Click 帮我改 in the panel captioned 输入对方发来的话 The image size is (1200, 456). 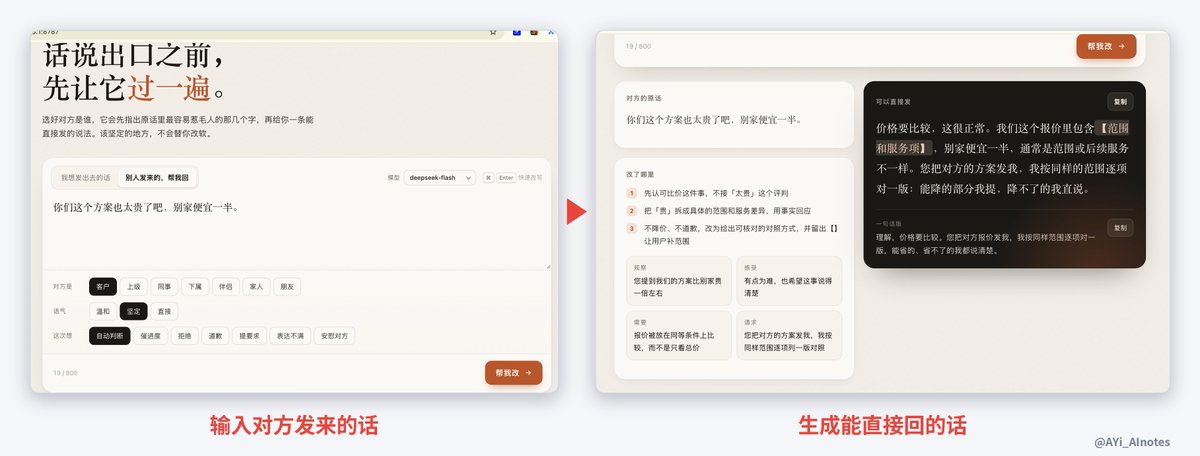514,373
